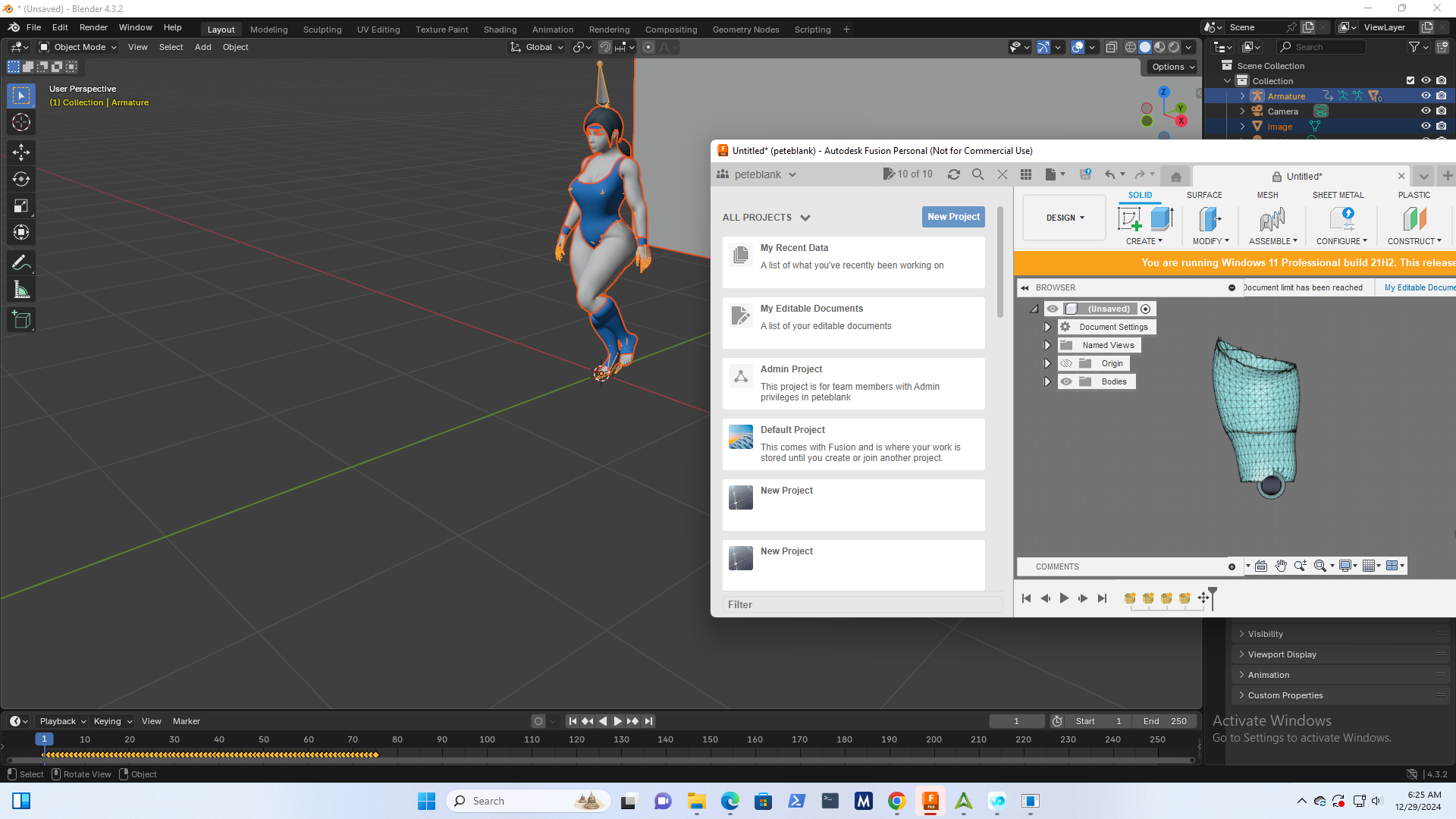Open Blender Render menu
Viewport: 1456px width, 819px height.
93,27
